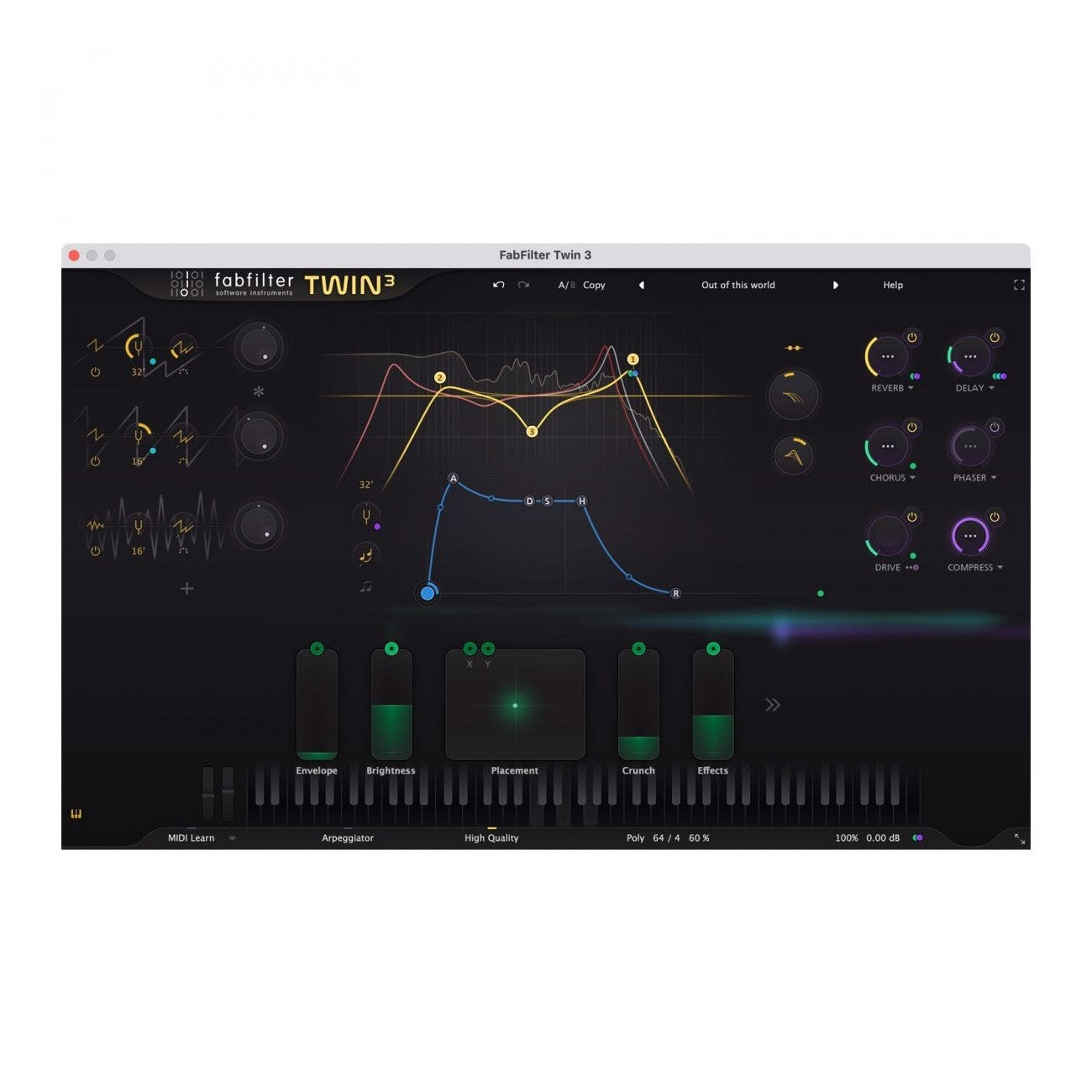Click oscillator 1 sawtooth waveform icon

point(95,345)
